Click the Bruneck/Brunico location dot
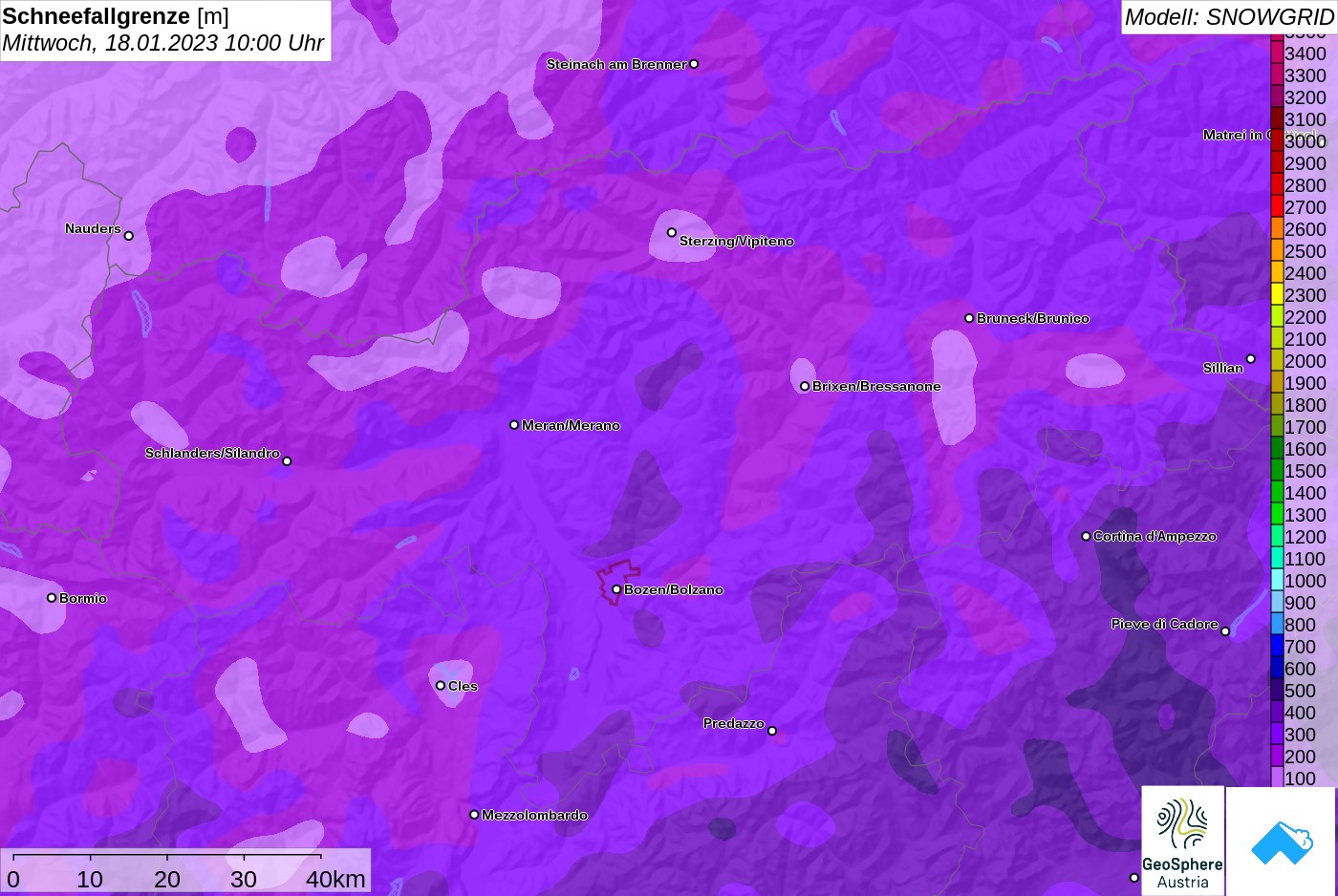Image resolution: width=1338 pixels, height=896 pixels. coord(969,318)
